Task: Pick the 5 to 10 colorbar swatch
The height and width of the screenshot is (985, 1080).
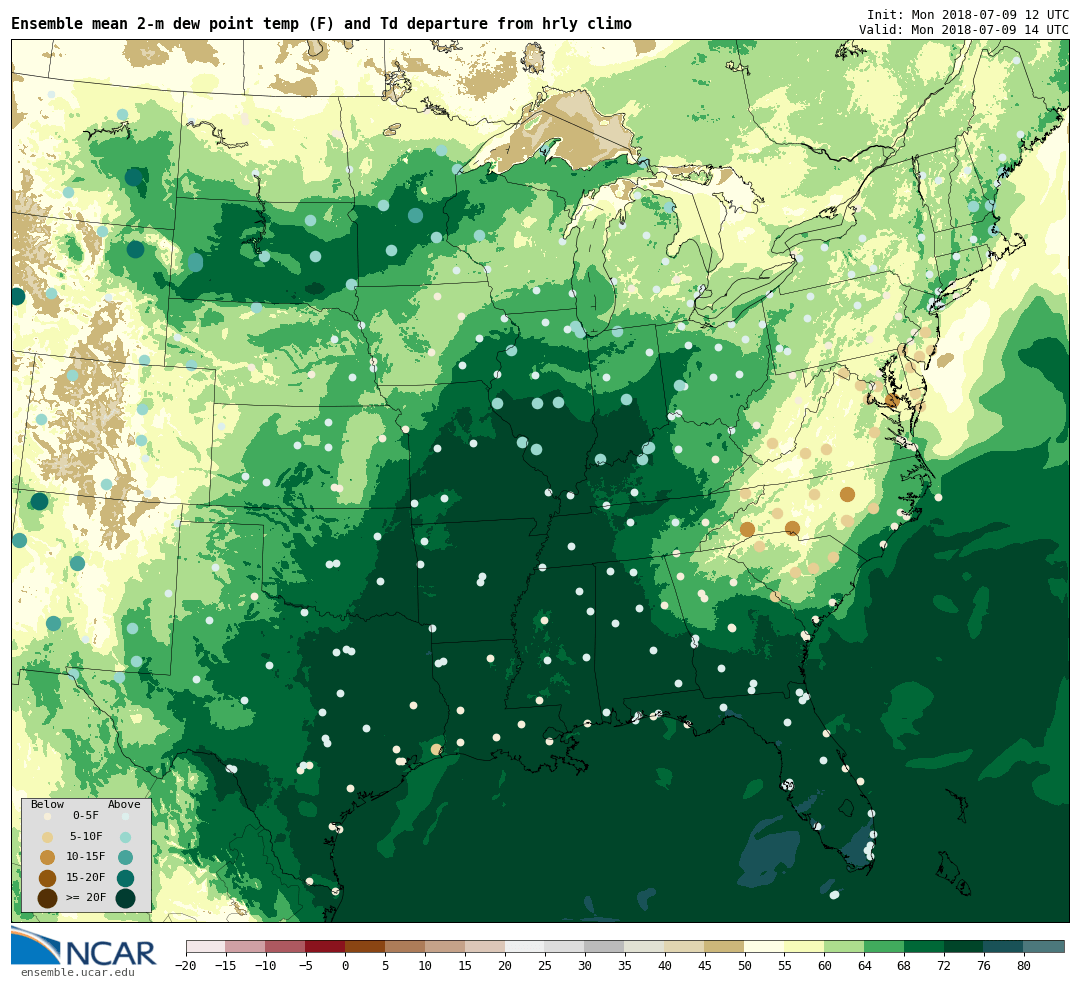Action: tap(406, 946)
